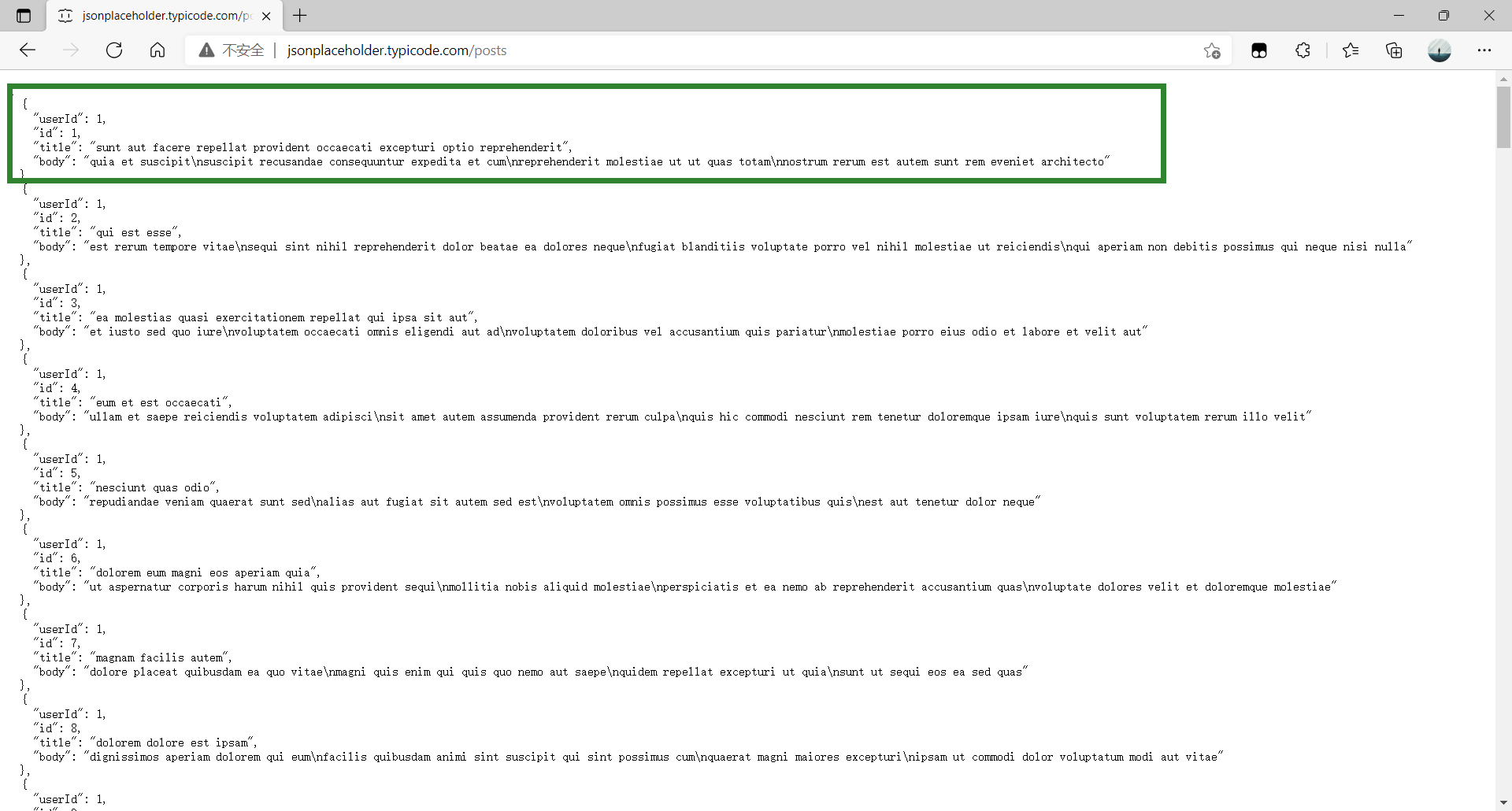
Task: Open Settings and more menu
Action: 1484,50
